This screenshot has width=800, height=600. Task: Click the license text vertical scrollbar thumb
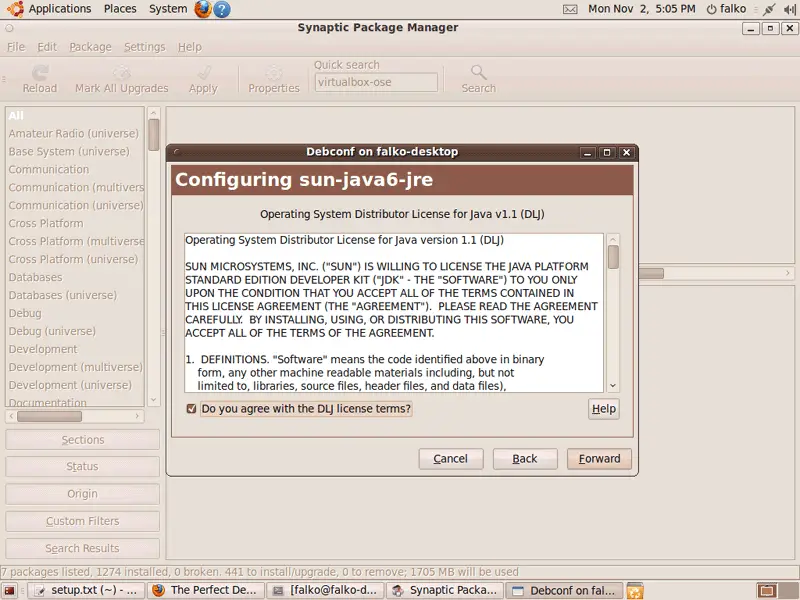pos(613,257)
